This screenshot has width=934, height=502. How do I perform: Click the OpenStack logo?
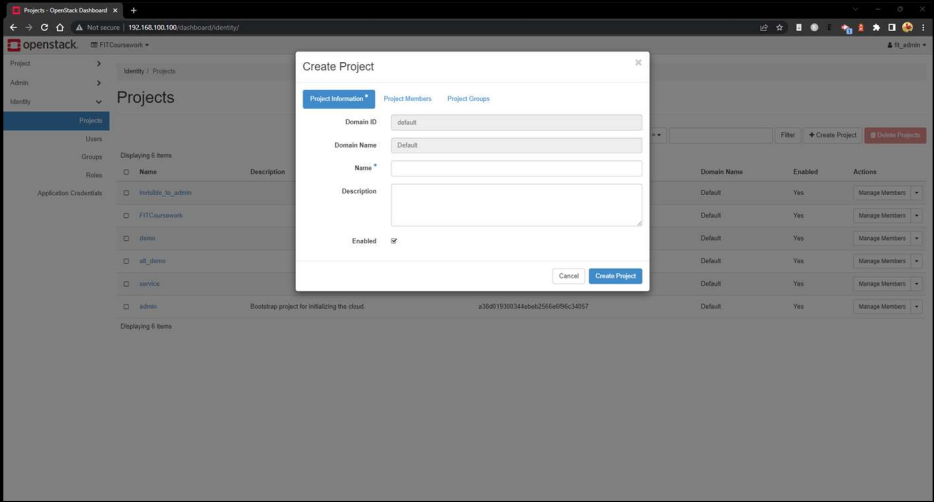click(x=43, y=45)
